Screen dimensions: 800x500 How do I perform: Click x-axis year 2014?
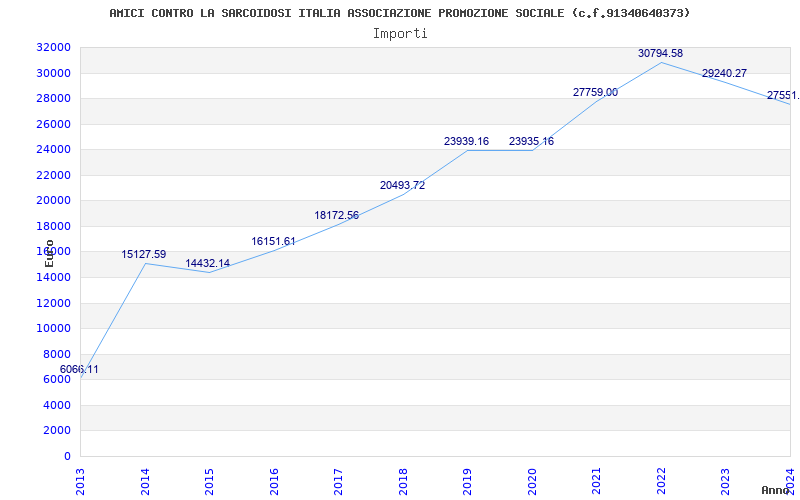tap(145, 482)
